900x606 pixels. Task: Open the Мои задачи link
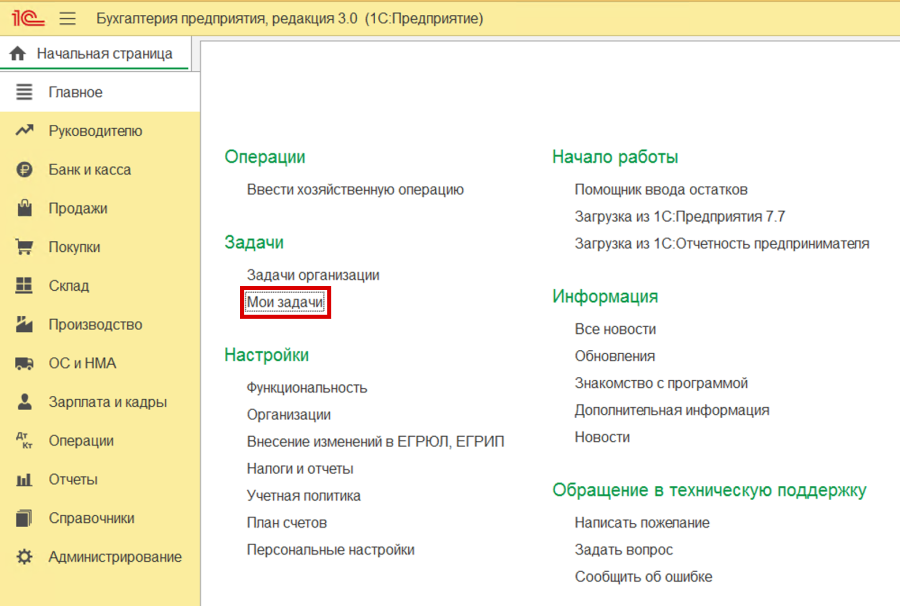[285, 302]
